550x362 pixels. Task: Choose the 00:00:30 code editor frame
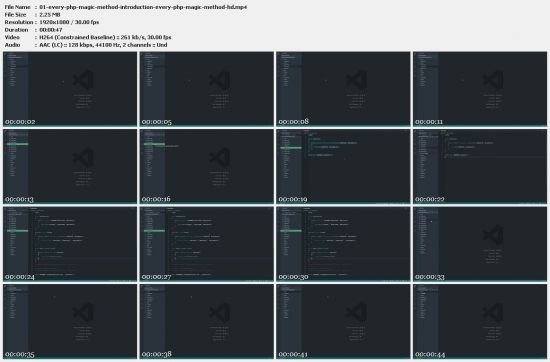coord(343,244)
